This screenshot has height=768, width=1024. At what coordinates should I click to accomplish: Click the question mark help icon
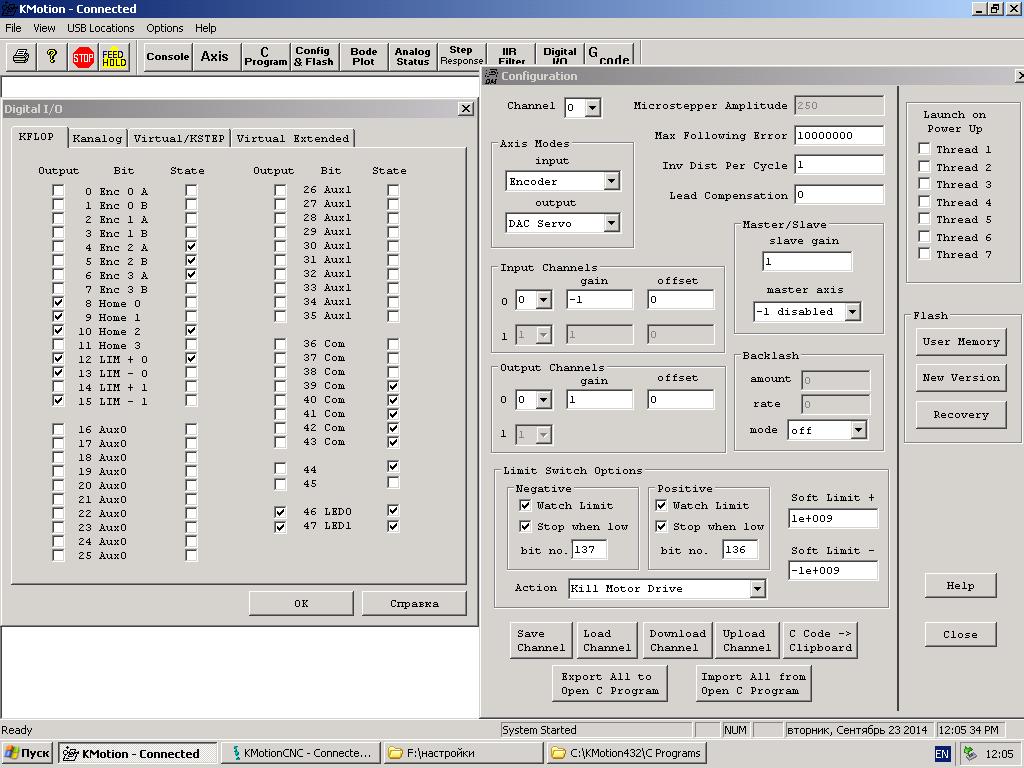51,57
